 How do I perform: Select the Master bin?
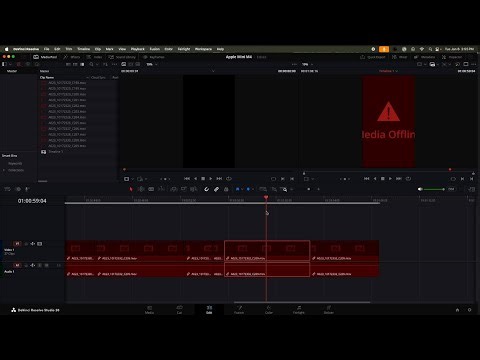tap(12, 71)
